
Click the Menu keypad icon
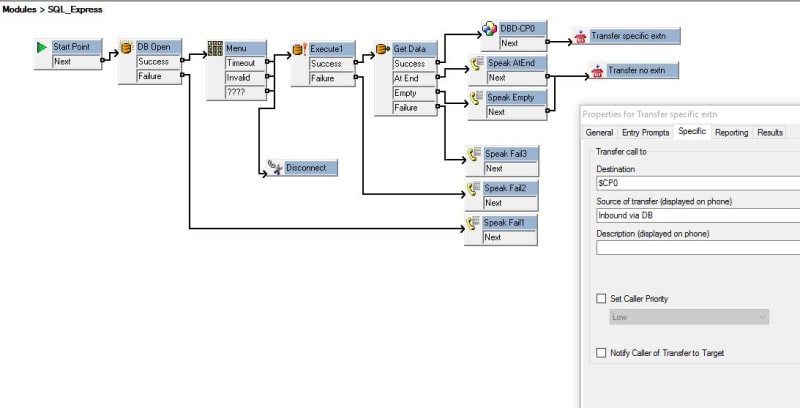click(215, 48)
